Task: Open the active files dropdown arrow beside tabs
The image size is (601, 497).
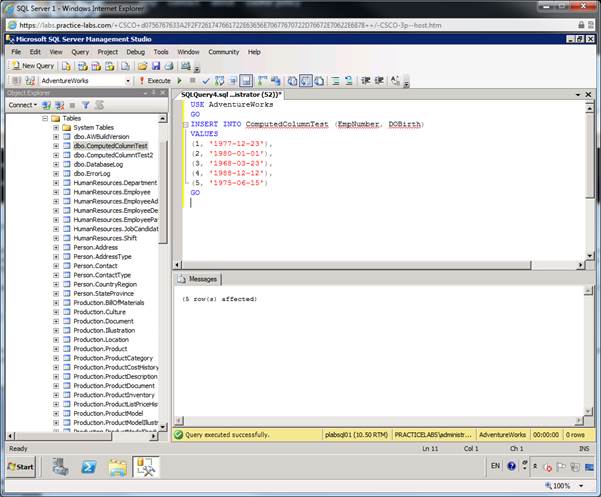Action: click(x=578, y=95)
